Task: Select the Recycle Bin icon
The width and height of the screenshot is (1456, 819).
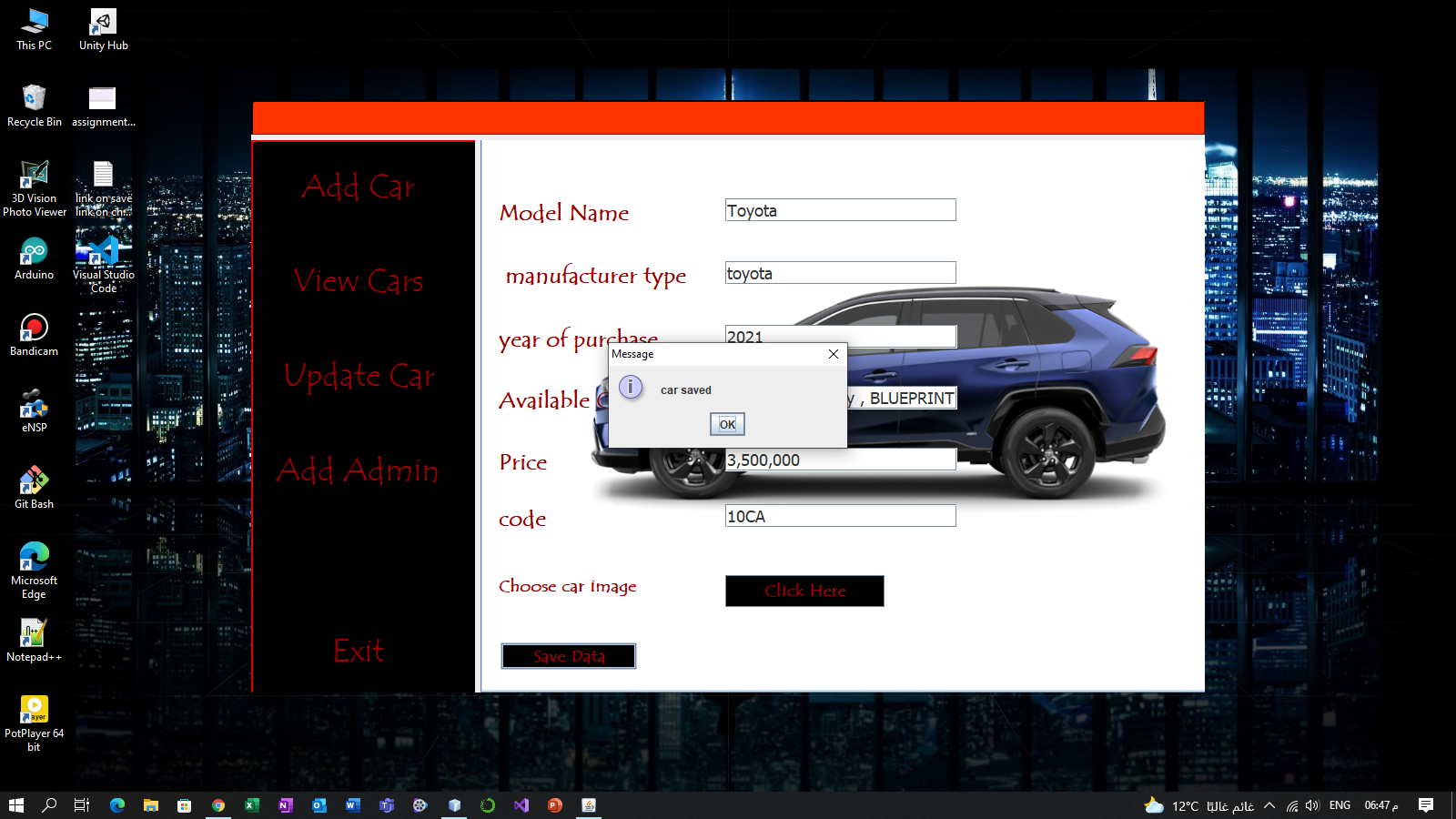Action: coord(35,106)
